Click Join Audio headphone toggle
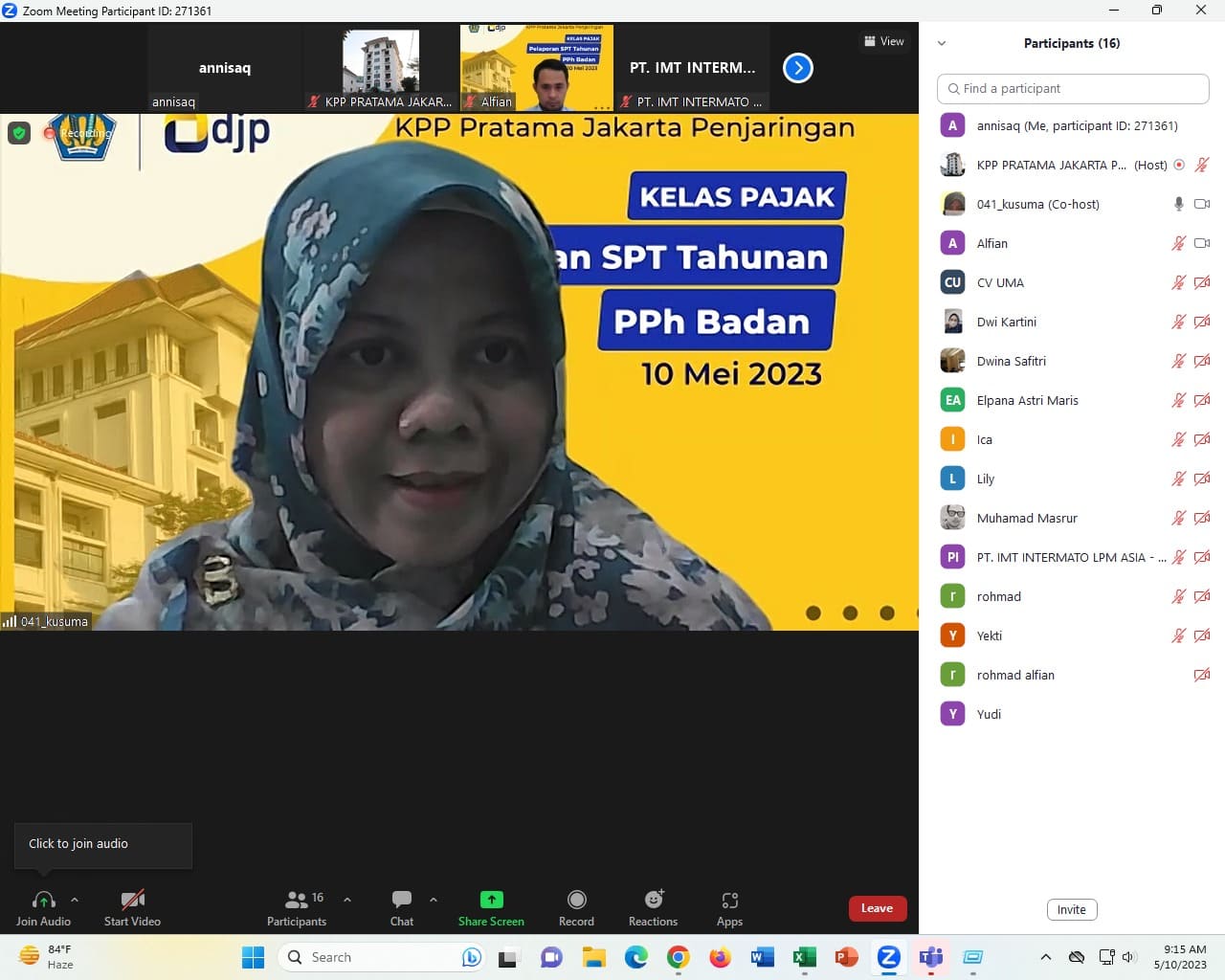 point(43,901)
